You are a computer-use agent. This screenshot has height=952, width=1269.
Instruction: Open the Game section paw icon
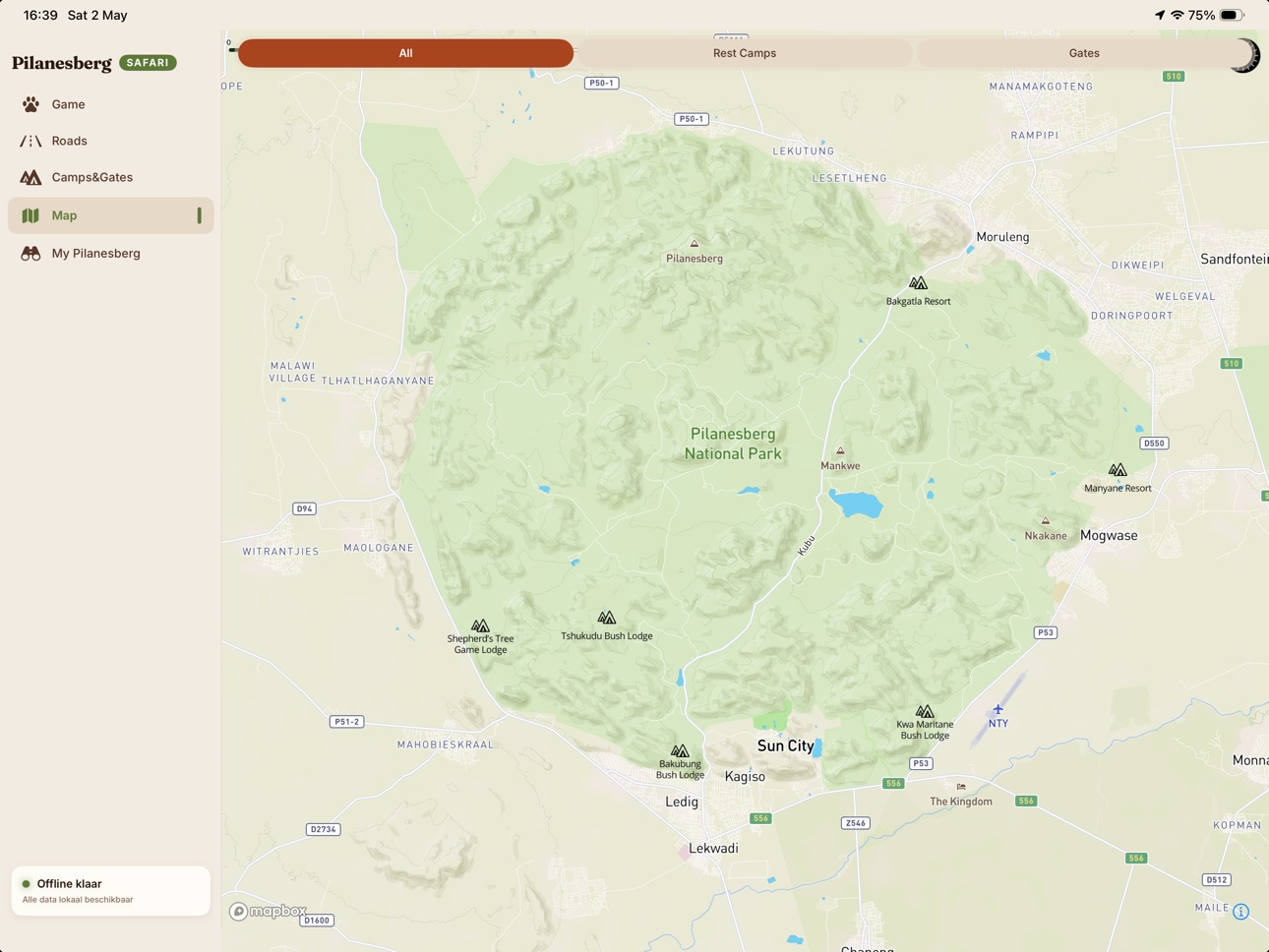coord(30,104)
